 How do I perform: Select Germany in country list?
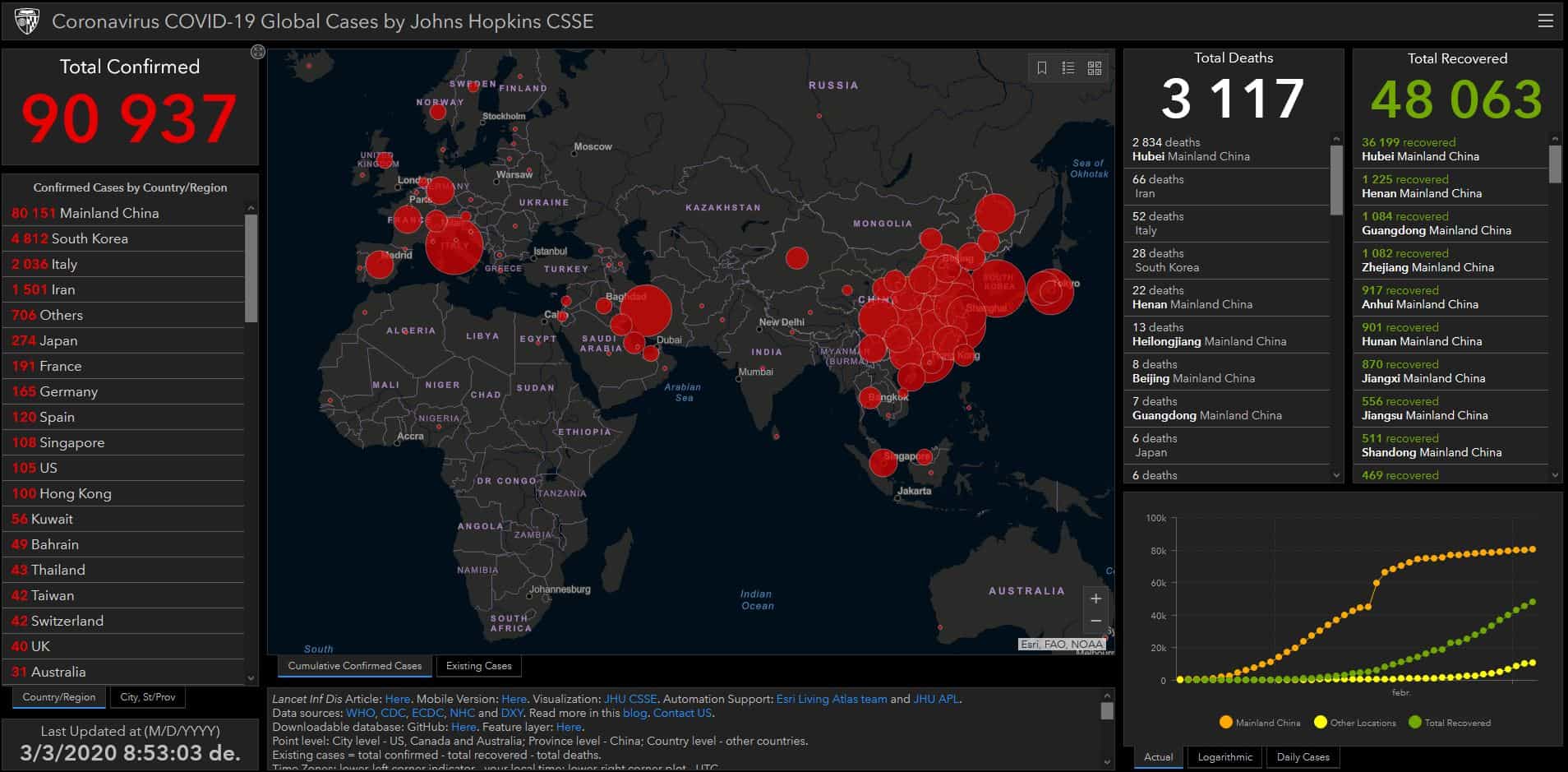click(123, 391)
